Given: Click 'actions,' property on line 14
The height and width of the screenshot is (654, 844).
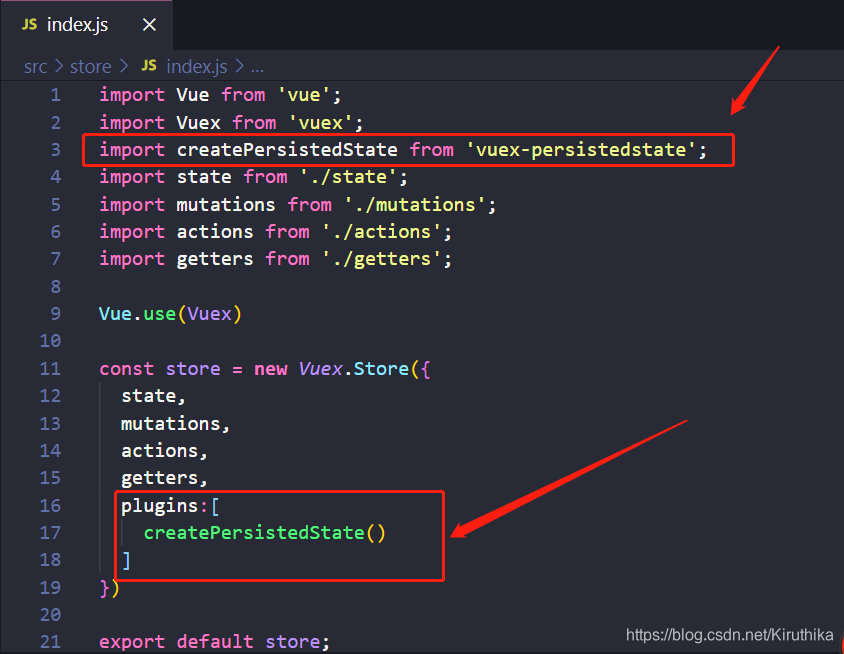Looking at the screenshot, I should pyautogui.click(x=164, y=451).
